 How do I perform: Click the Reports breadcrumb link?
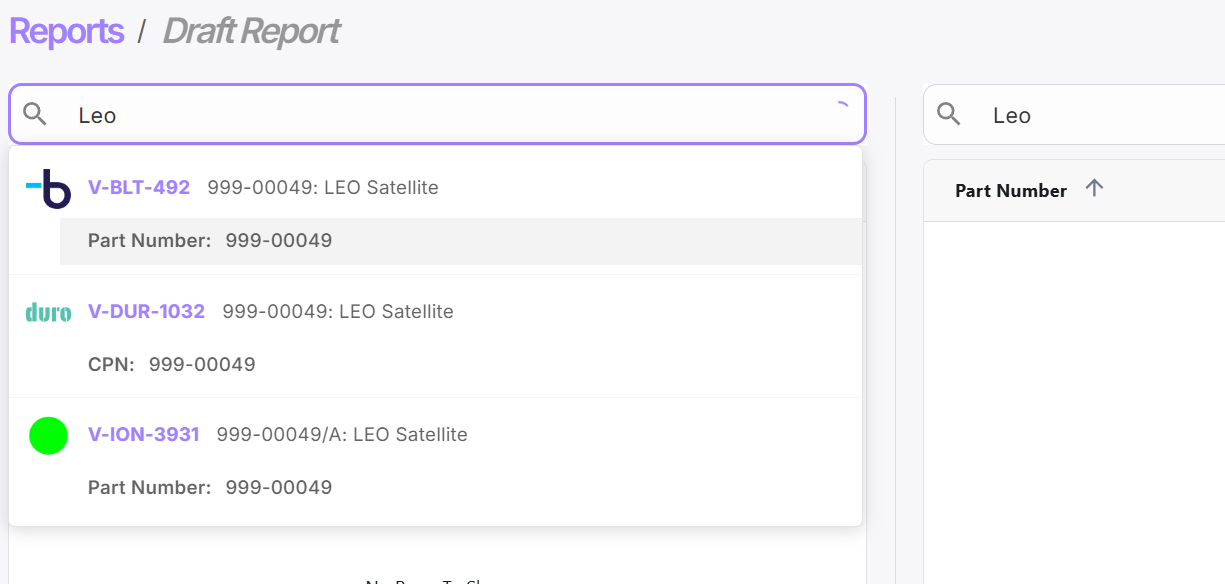(x=66, y=31)
